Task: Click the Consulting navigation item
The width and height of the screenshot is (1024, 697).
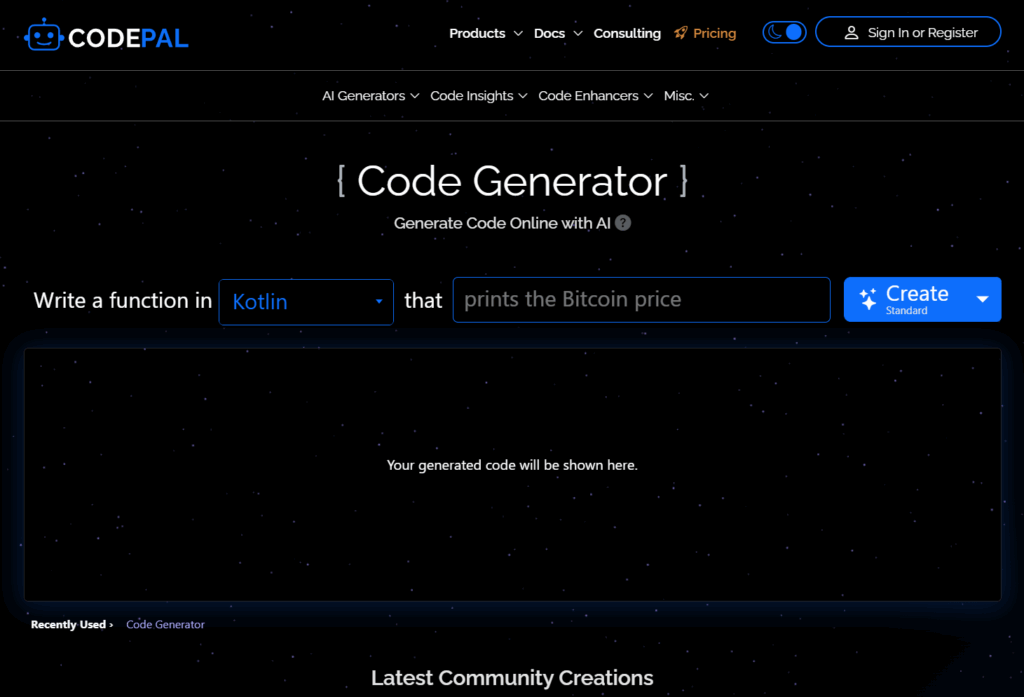Action: pos(627,32)
